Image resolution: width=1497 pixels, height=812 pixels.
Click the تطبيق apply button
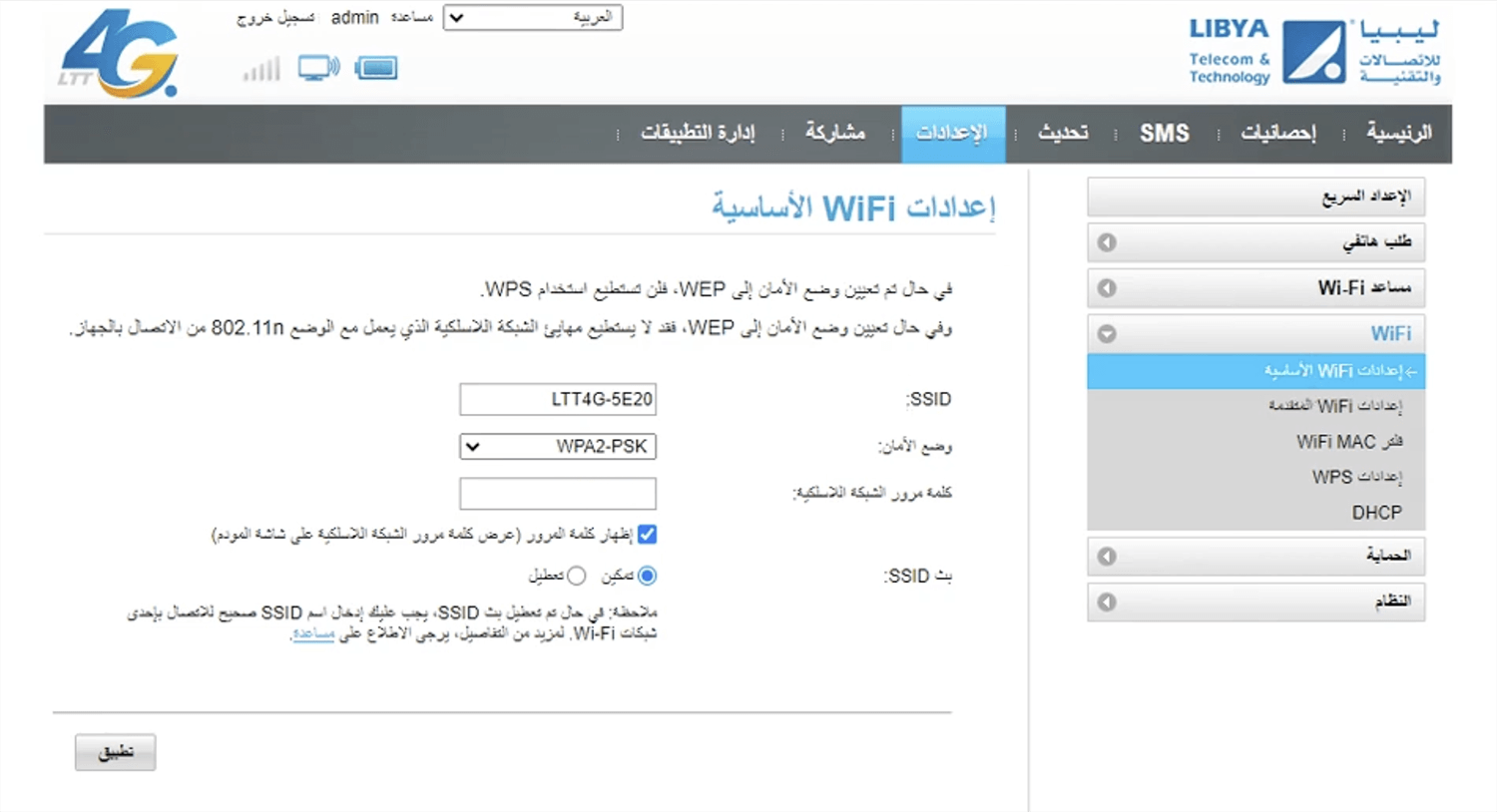click(116, 752)
